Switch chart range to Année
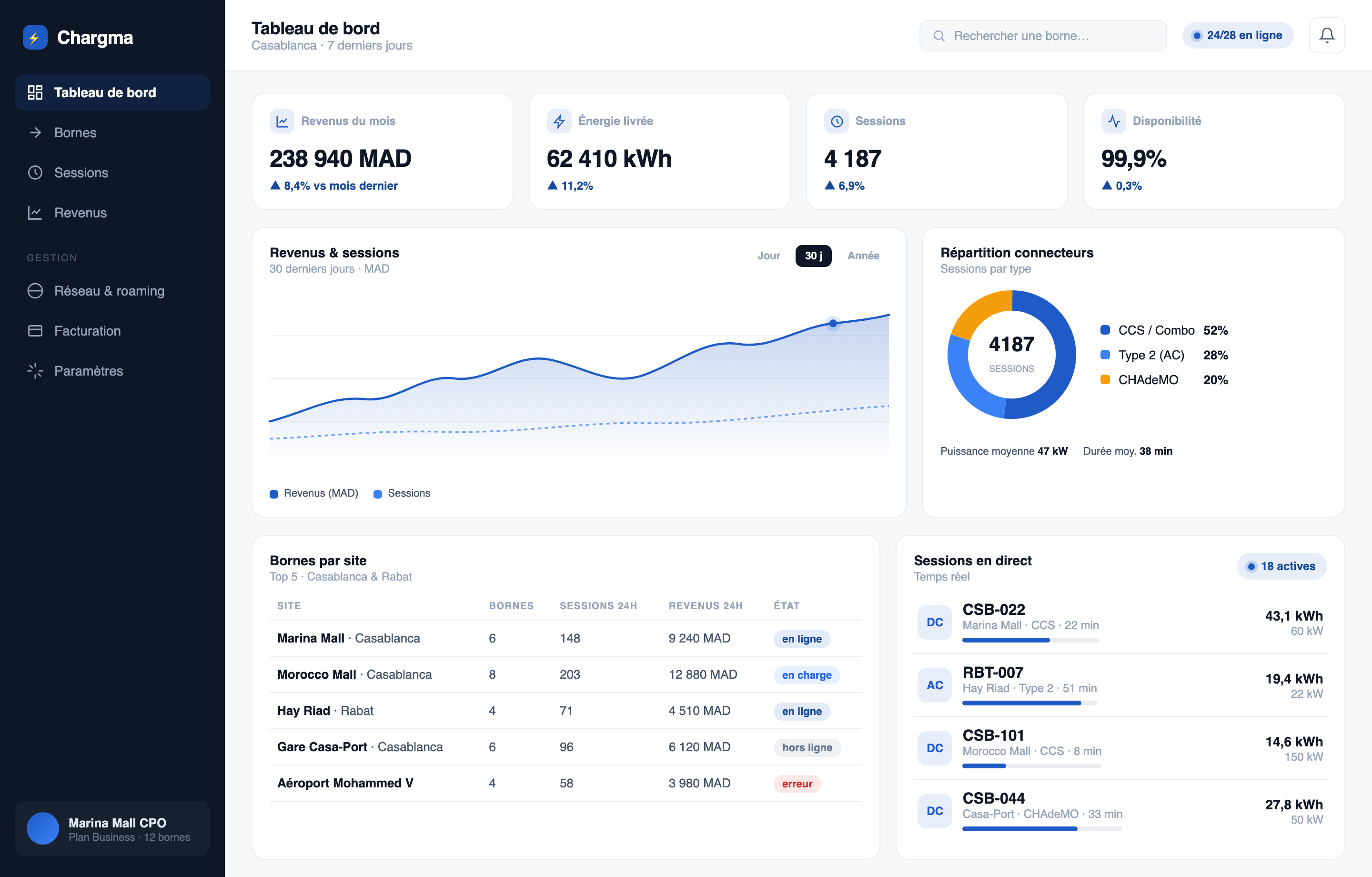Viewport: 1372px width, 877px height. click(x=863, y=255)
